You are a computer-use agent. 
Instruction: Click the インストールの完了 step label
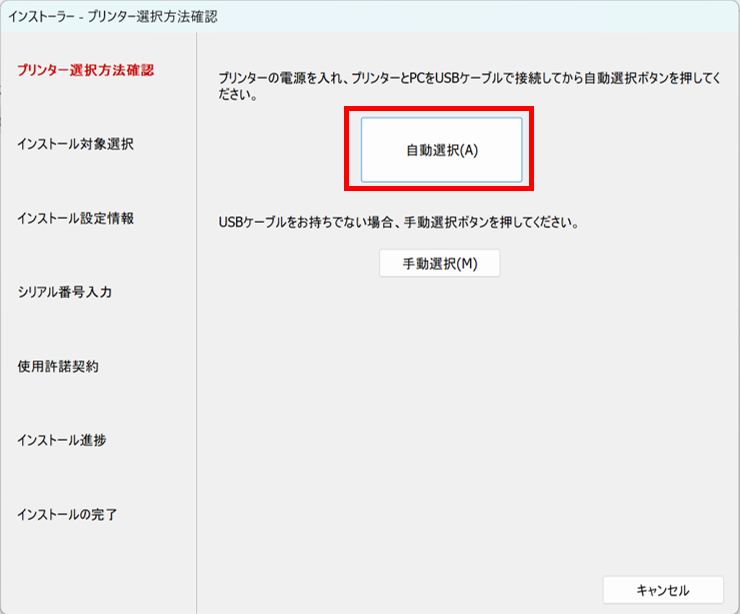click(67, 514)
